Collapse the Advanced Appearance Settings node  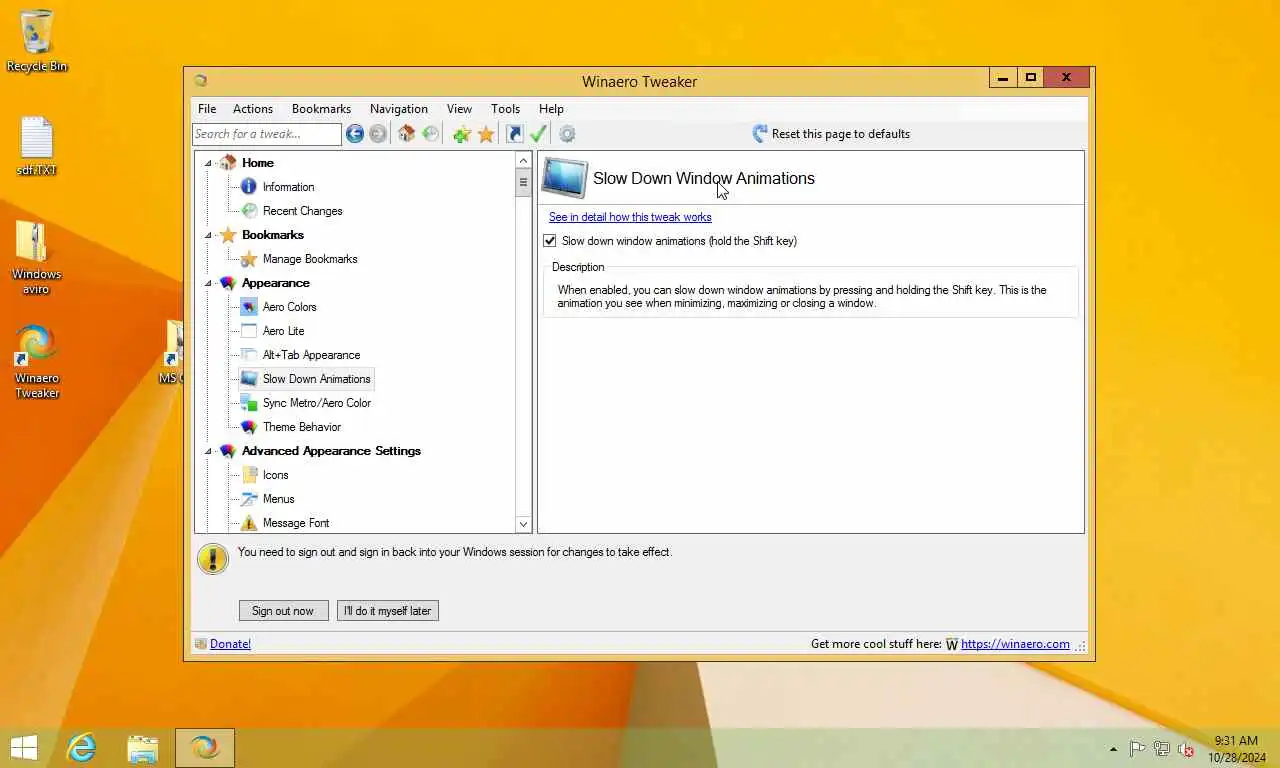pyautogui.click(x=209, y=451)
